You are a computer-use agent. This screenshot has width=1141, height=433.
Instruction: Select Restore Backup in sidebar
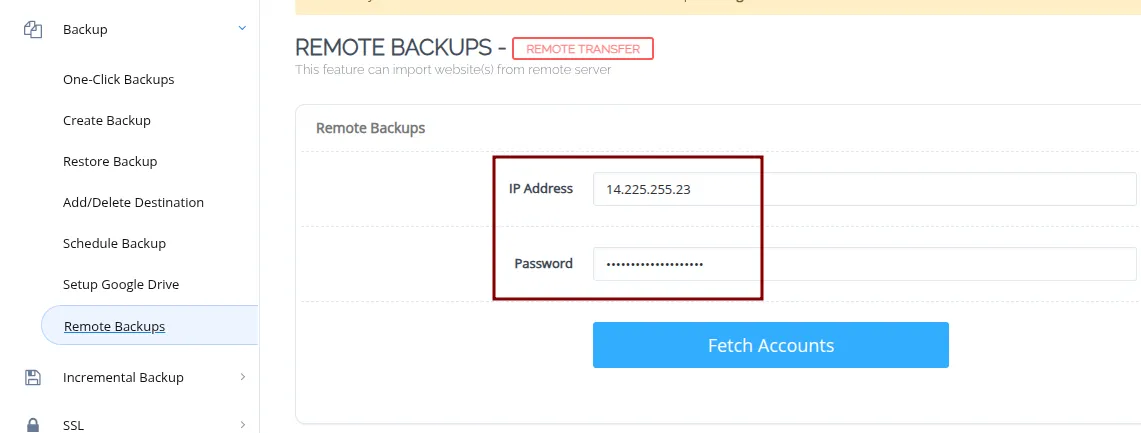pos(110,162)
